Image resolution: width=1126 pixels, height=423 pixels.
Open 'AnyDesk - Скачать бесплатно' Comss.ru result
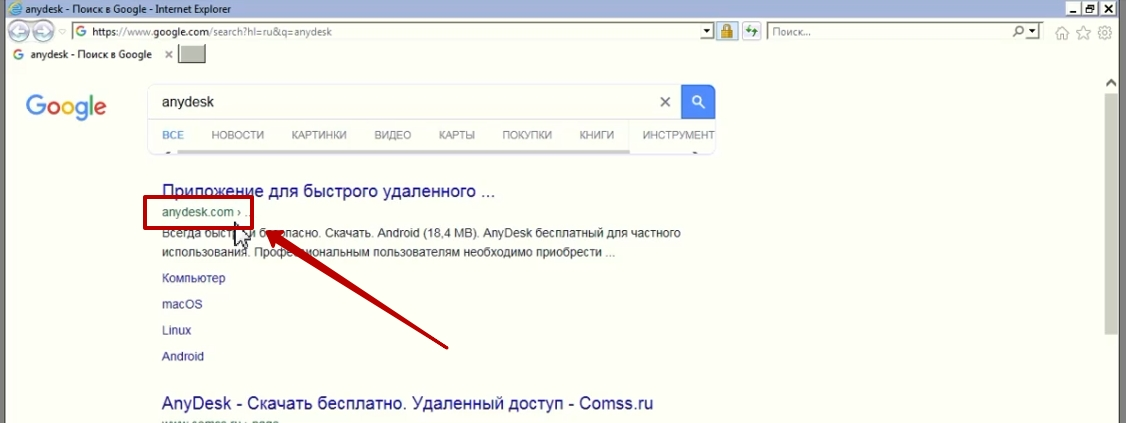pos(407,403)
